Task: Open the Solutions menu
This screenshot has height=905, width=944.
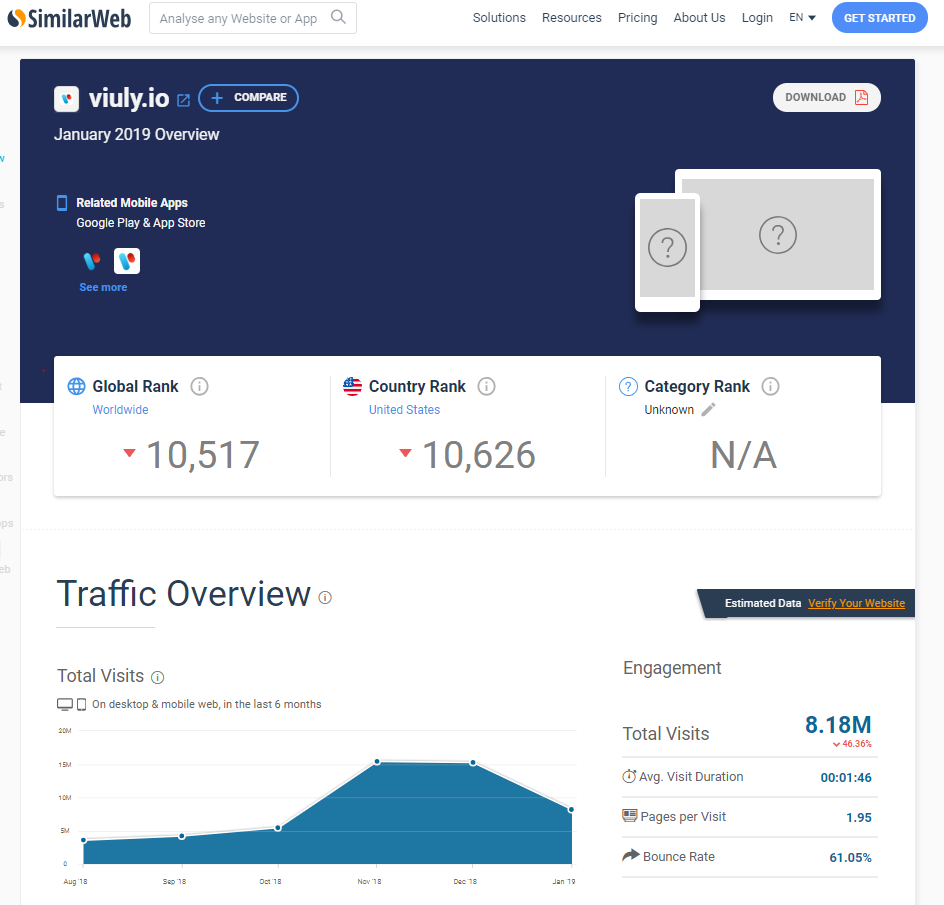Action: (499, 17)
